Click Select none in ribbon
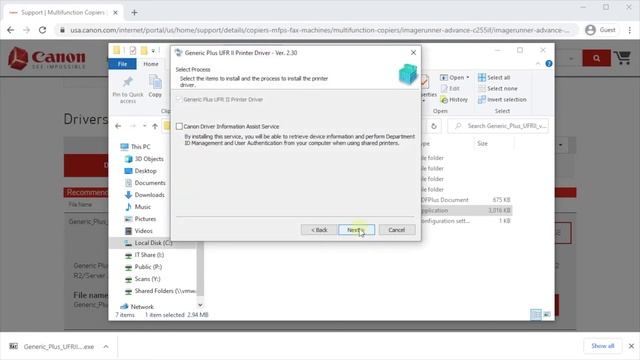Image resolution: width=640 pixels, height=360 pixels. pyautogui.click(x=498, y=89)
